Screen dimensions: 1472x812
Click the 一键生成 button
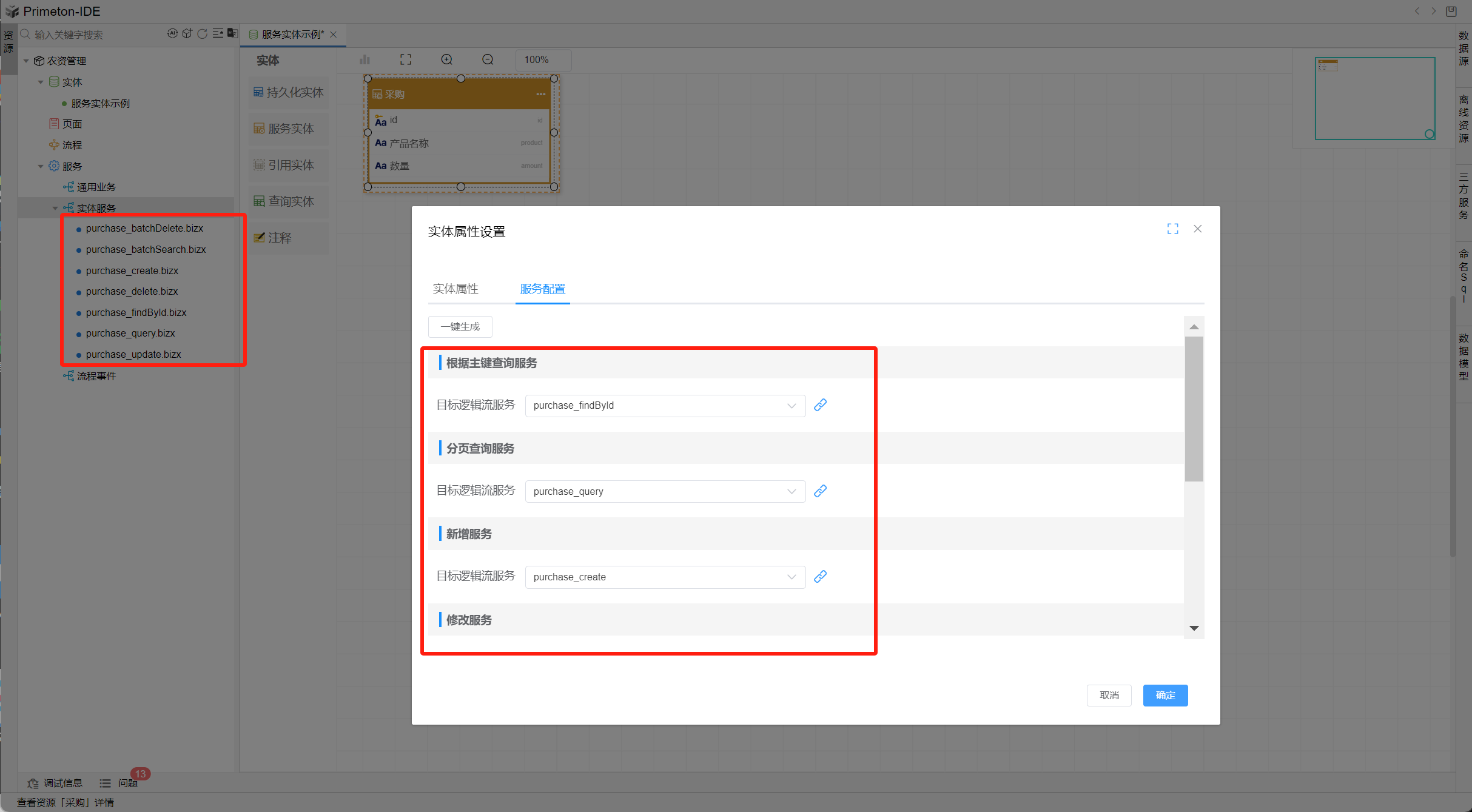pyautogui.click(x=460, y=326)
